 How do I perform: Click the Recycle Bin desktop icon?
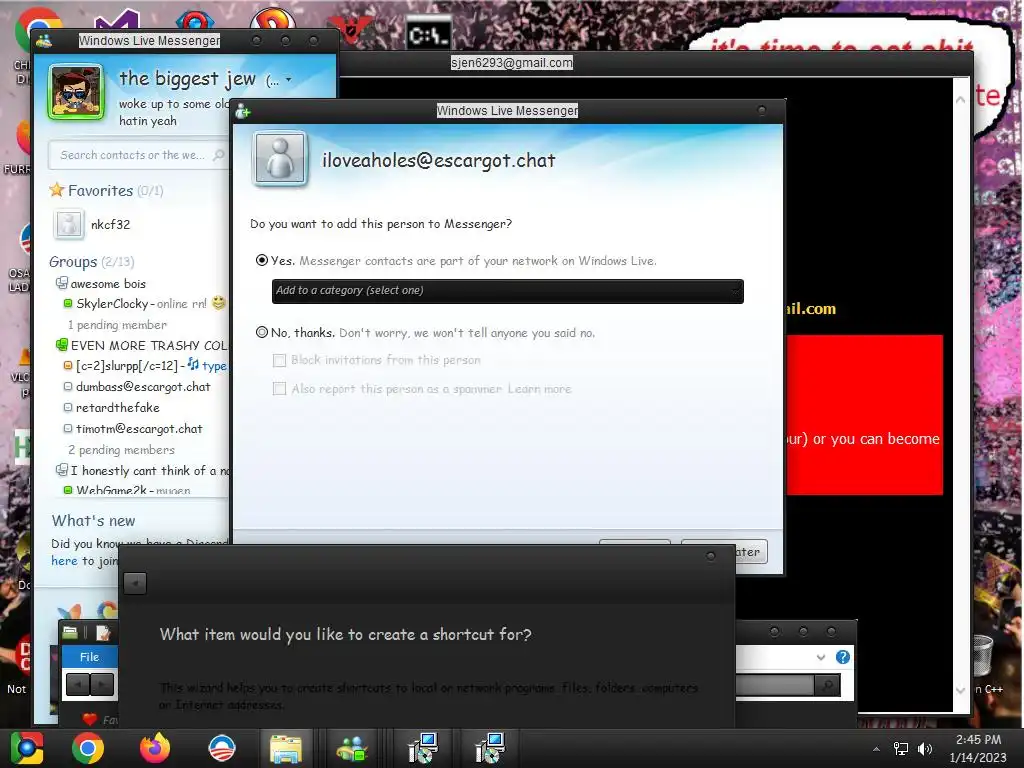(x=982, y=656)
